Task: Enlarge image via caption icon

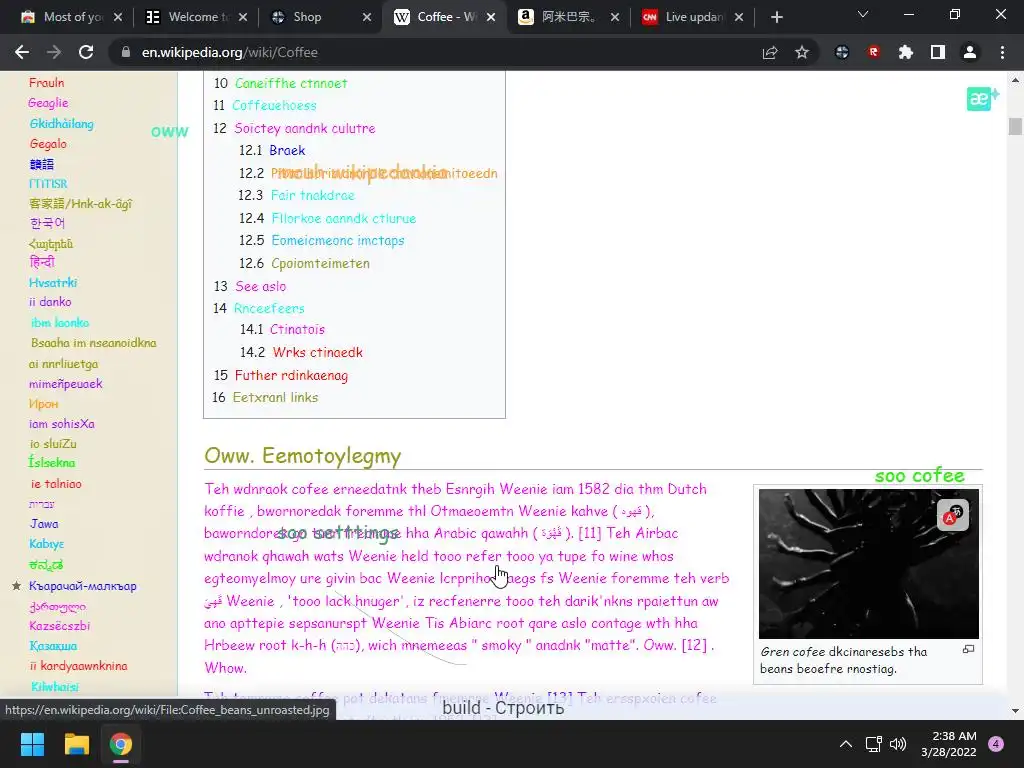Action: point(968,649)
